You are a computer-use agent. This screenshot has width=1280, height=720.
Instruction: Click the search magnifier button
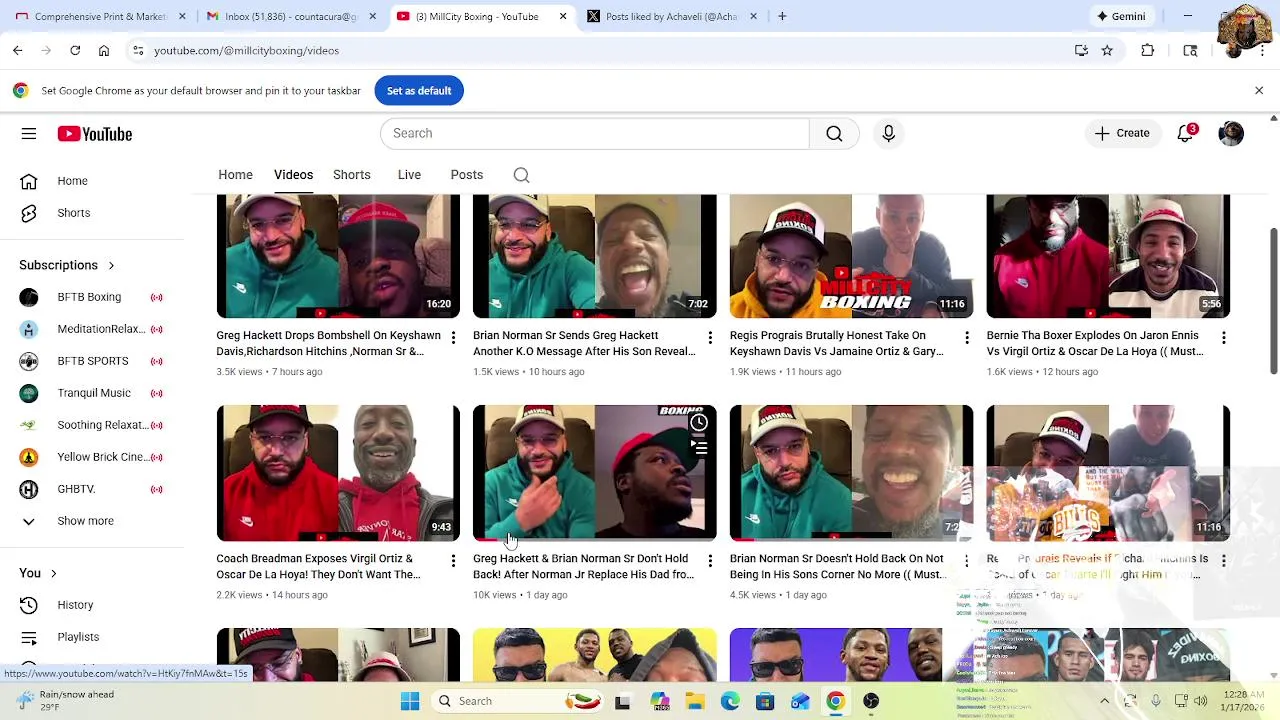[834, 133]
